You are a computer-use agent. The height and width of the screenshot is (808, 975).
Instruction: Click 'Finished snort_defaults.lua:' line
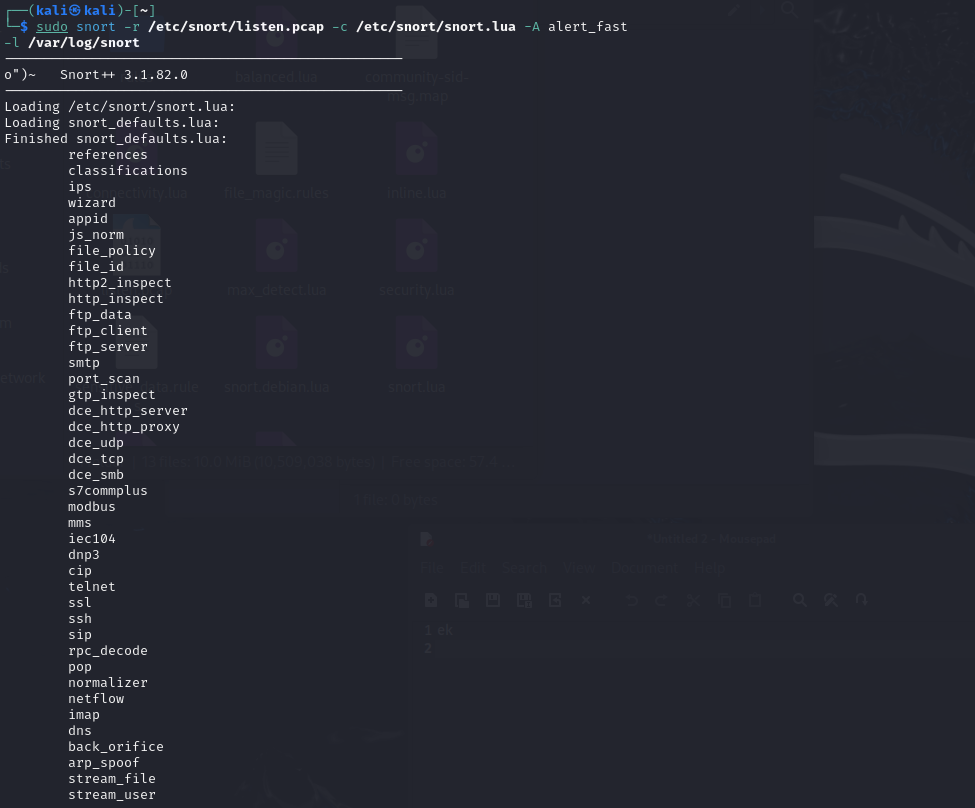[x=116, y=139]
